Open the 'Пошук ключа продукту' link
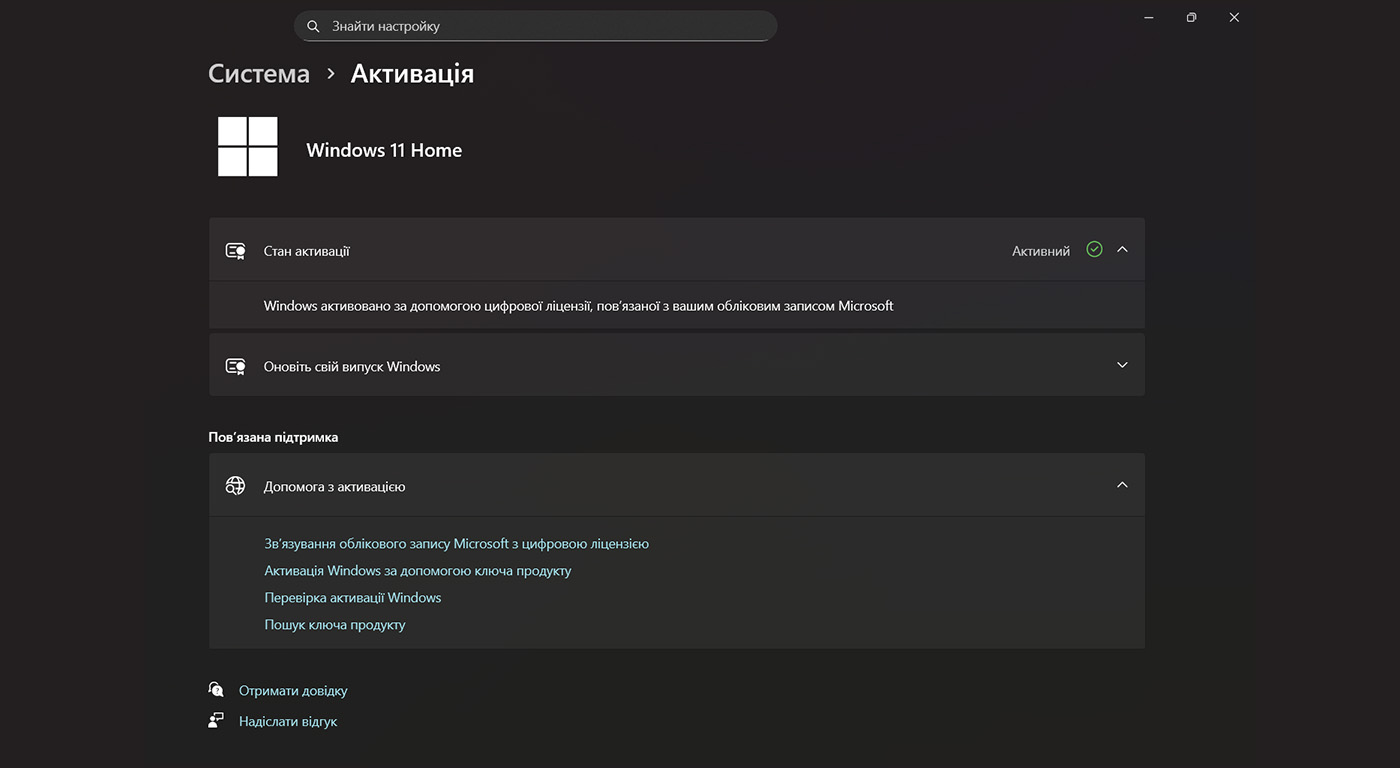The width and height of the screenshot is (1400, 768). pos(335,625)
